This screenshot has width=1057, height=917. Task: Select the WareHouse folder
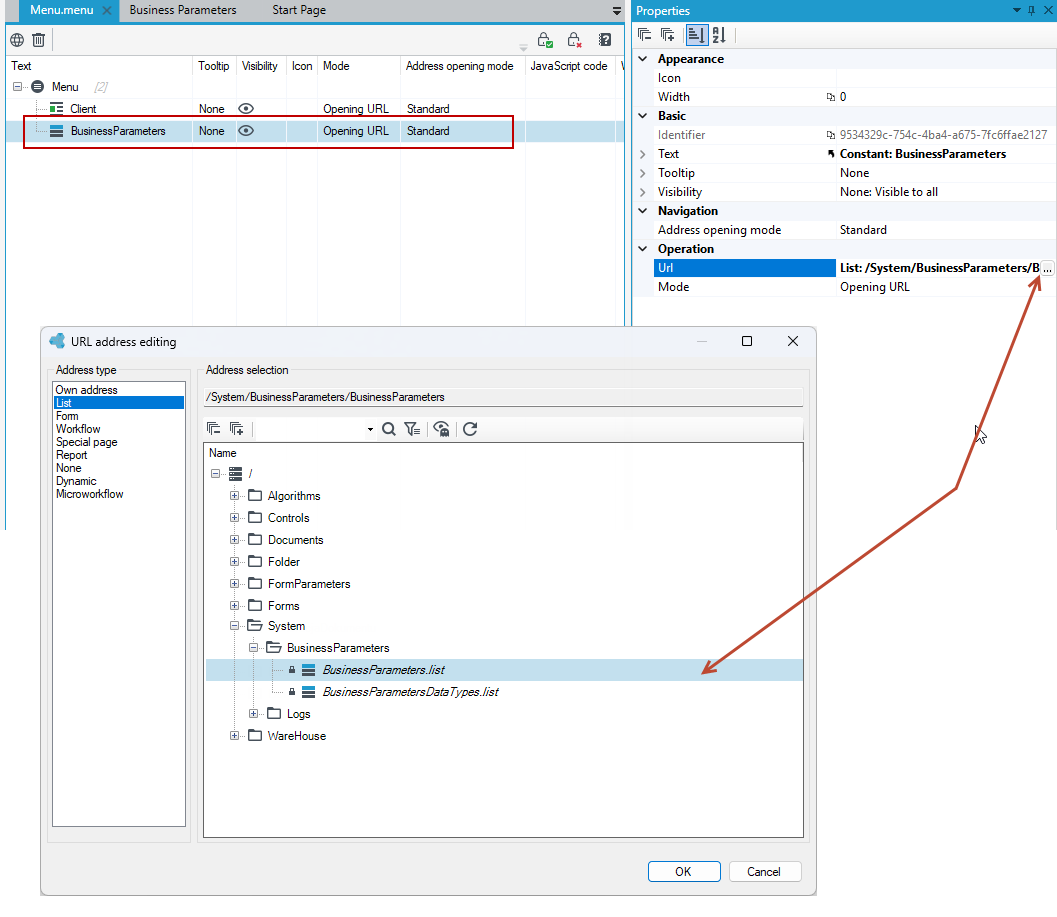pos(297,736)
